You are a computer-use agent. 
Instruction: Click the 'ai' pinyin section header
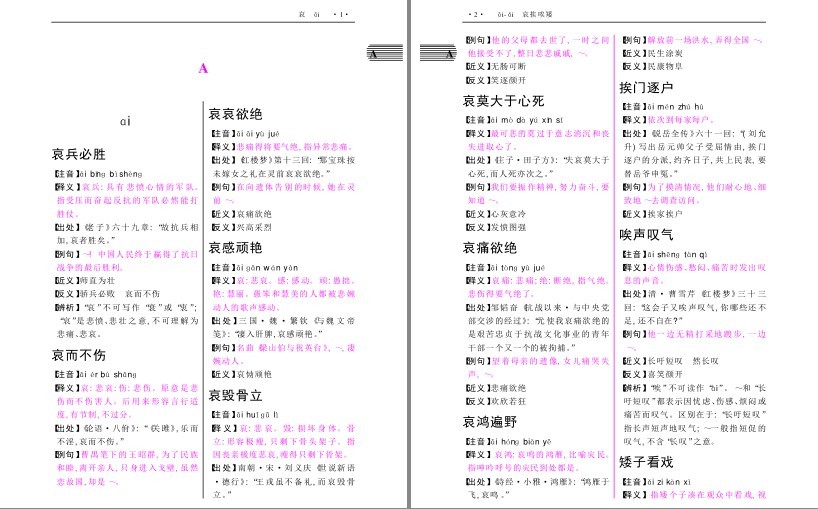click(125, 122)
